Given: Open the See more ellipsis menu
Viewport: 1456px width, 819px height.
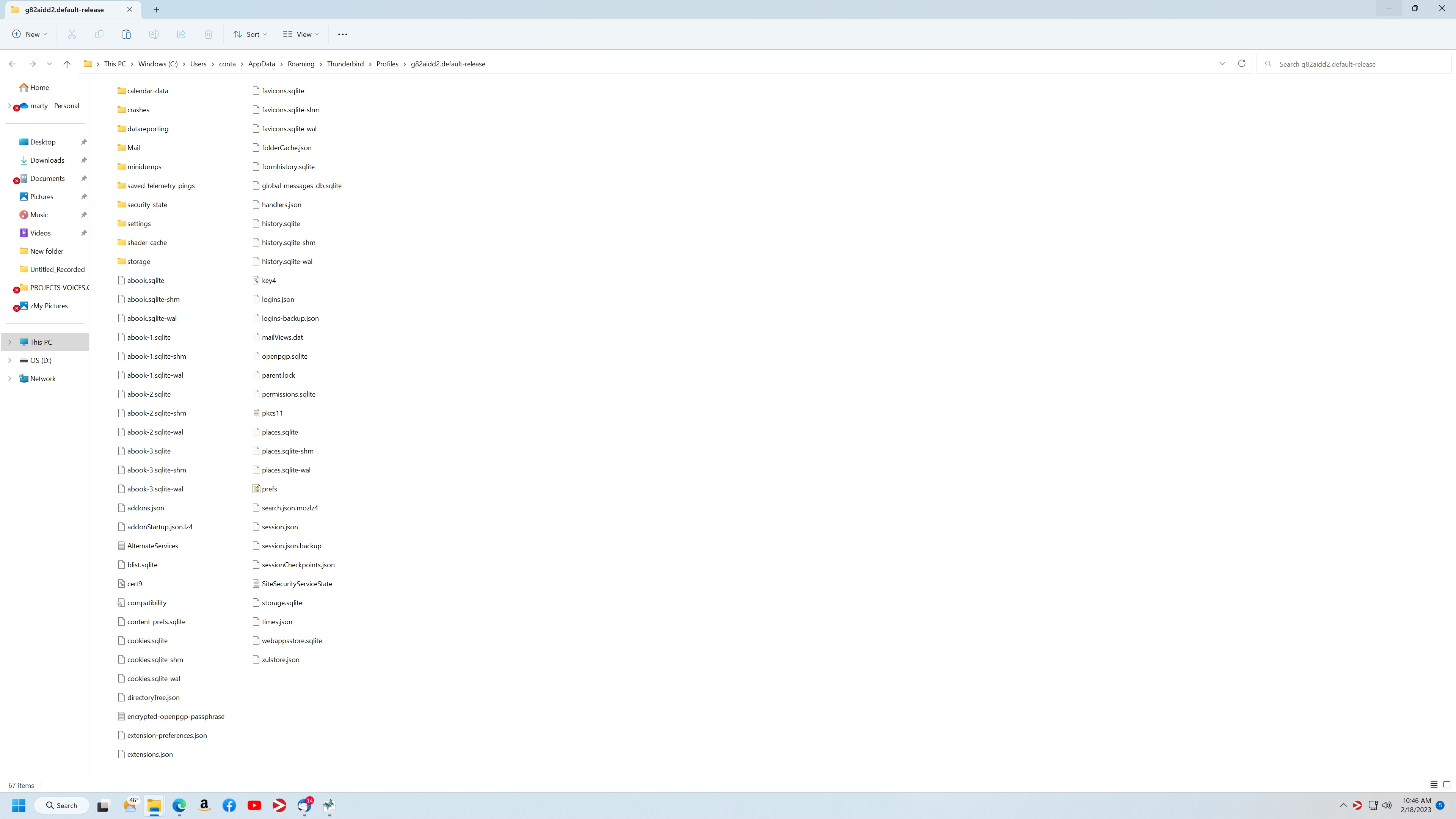Looking at the screenshot, I should 342,35.
